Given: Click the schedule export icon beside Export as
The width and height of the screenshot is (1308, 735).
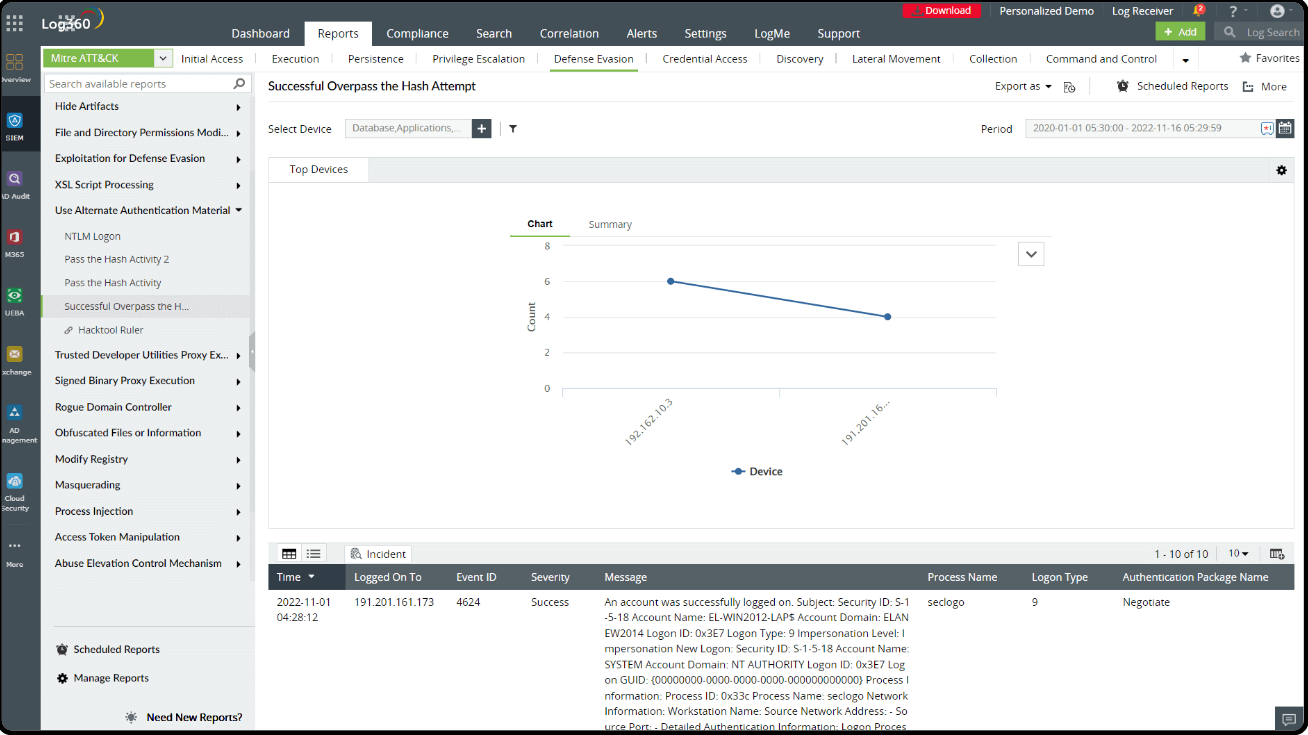Looking at the screenshot, I should pos(1069,87).
